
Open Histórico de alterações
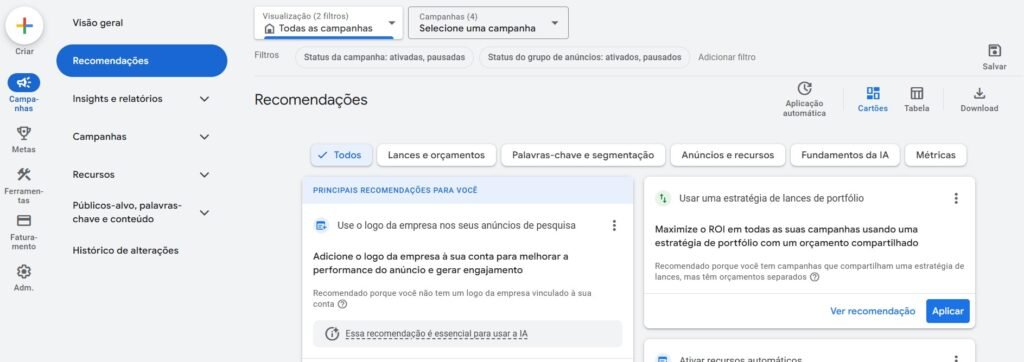tap(125, 250)
